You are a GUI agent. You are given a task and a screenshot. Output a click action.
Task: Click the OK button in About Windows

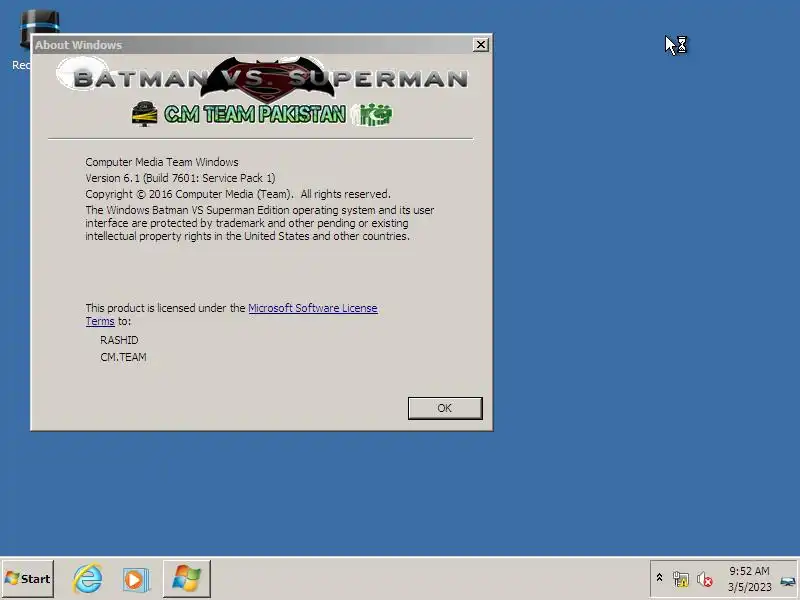coord(445,408)
